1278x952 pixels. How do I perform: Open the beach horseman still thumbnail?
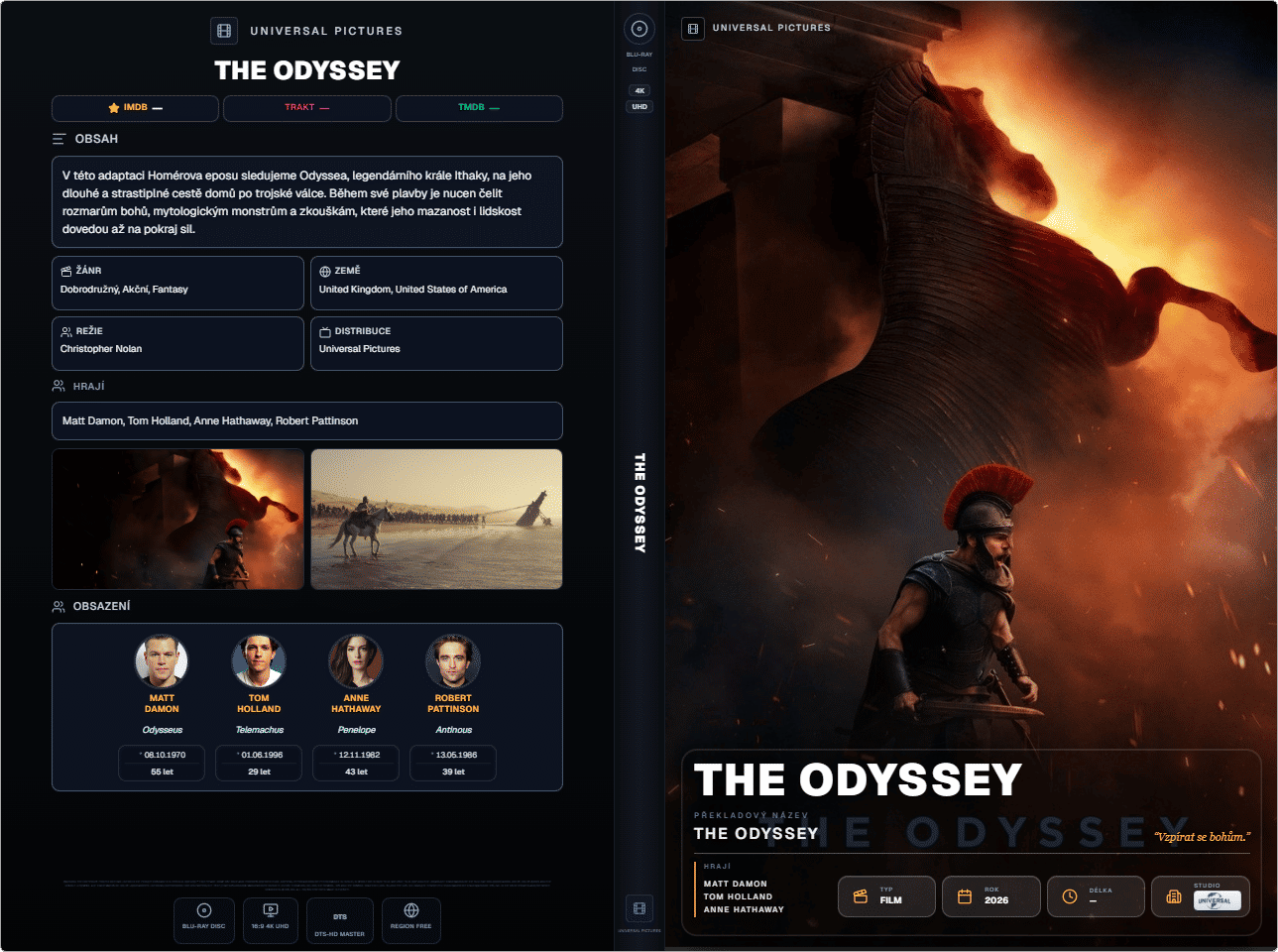(x=437, y=520)
